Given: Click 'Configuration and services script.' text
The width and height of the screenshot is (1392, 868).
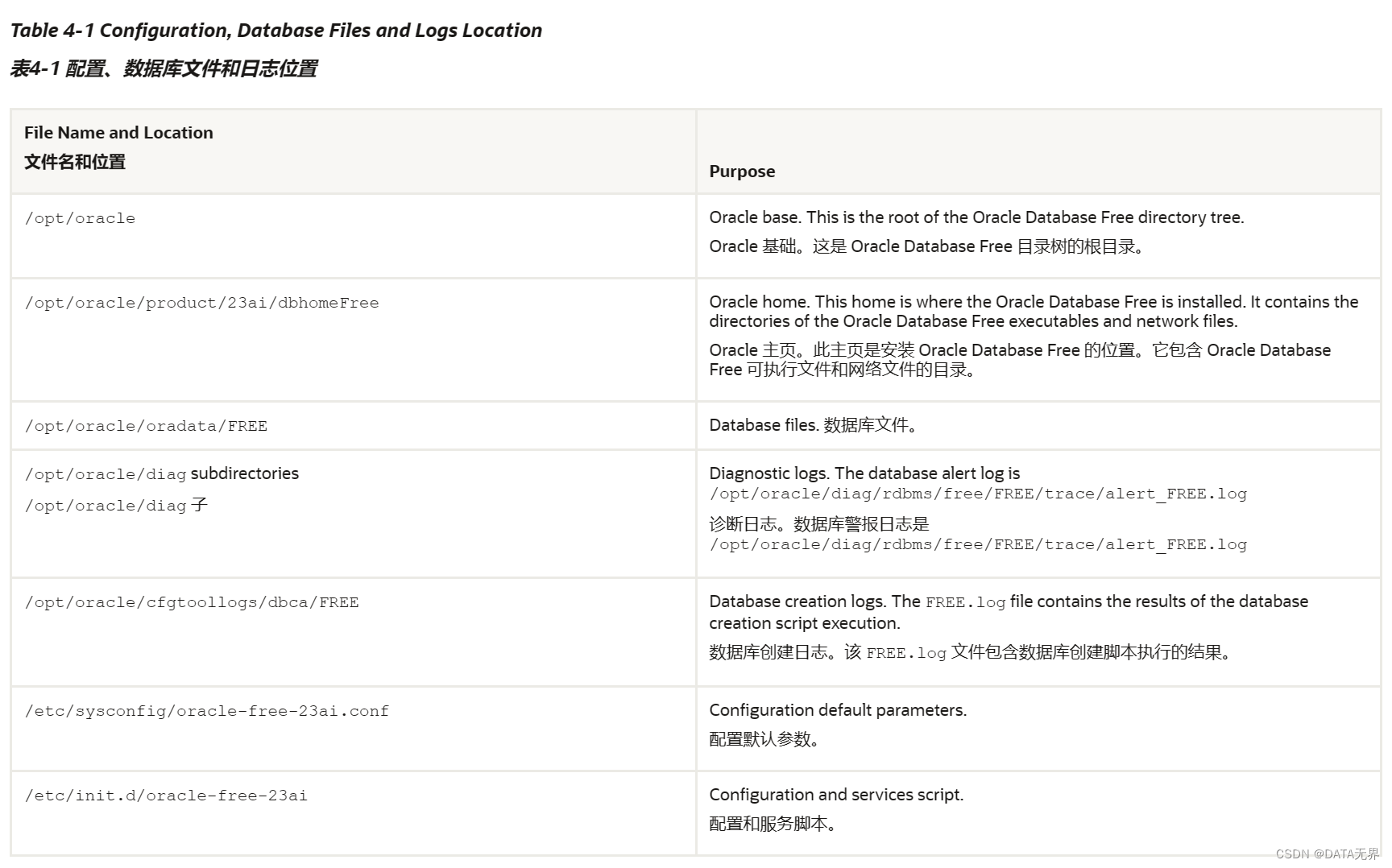Looking at the screenshot, I should 836,795.
